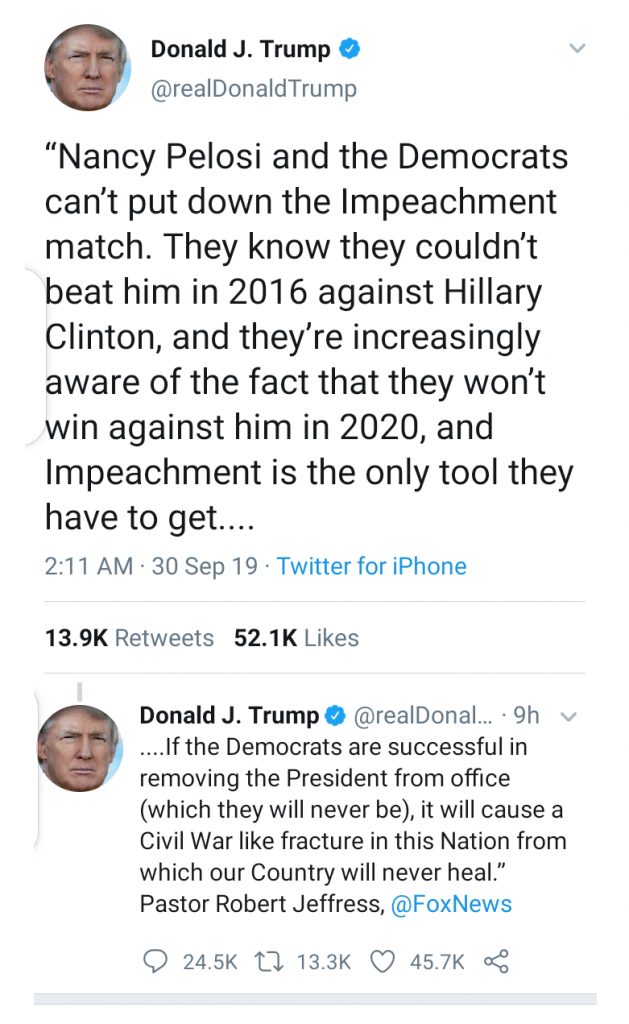View the 52.1K Likes list
The width and height of the screenshot is (629, 1024).
[x=295, y=638]
